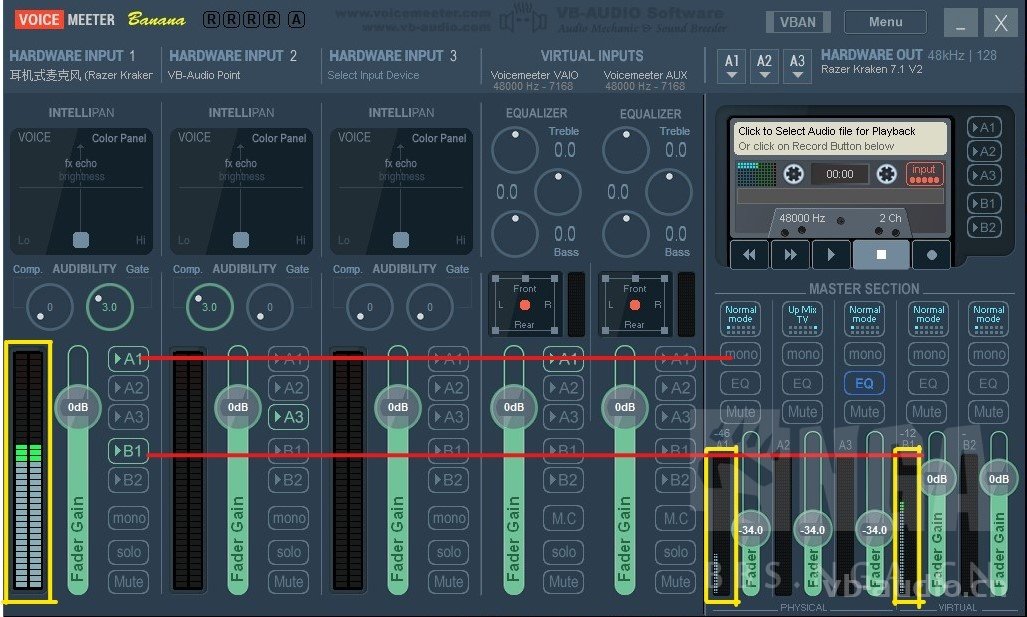This screenshot has width=1027, height=617.
Task: Click the A macro button in the titlebar
Action: (295, 18)
